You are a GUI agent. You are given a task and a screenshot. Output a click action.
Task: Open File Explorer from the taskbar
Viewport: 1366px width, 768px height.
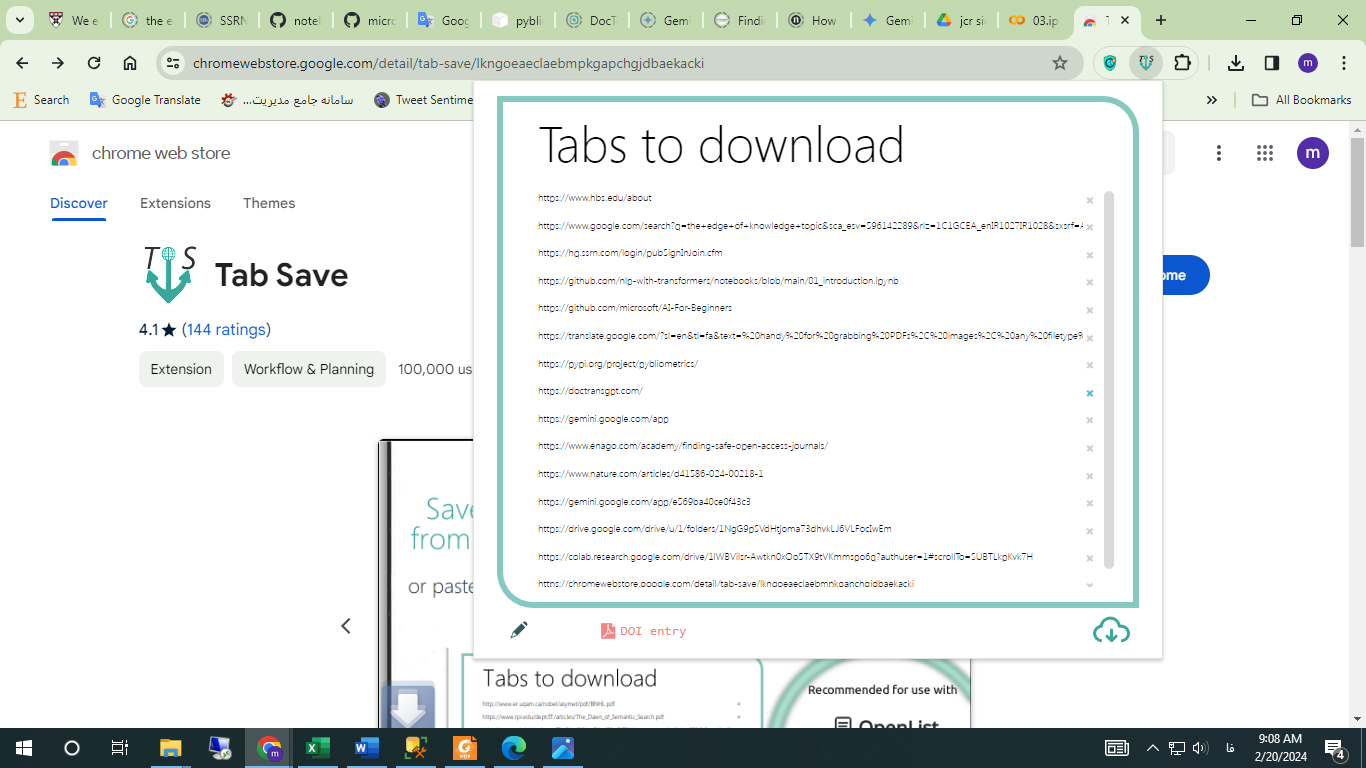click(x=171, y=748)
